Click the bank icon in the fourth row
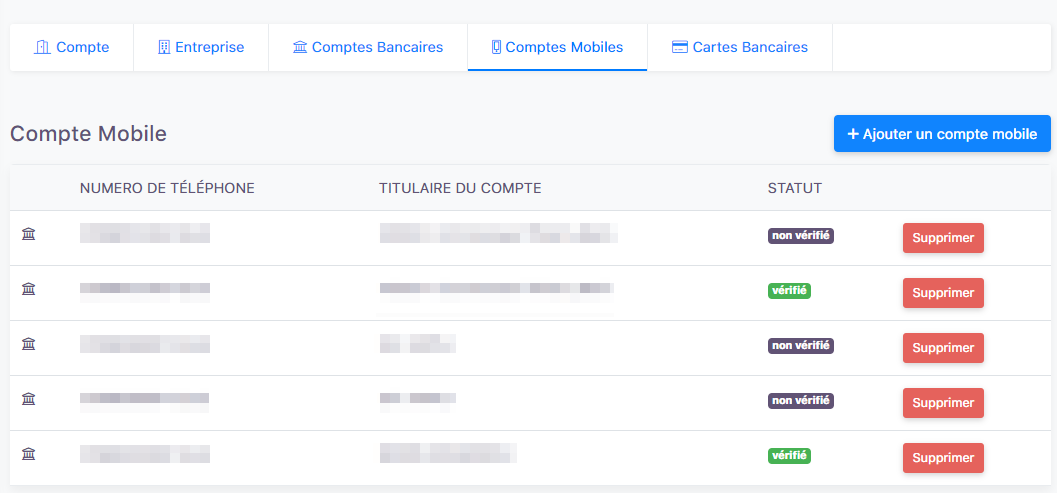The width and height of the screenshot is (1057, 493). click(x=28, y=399)
